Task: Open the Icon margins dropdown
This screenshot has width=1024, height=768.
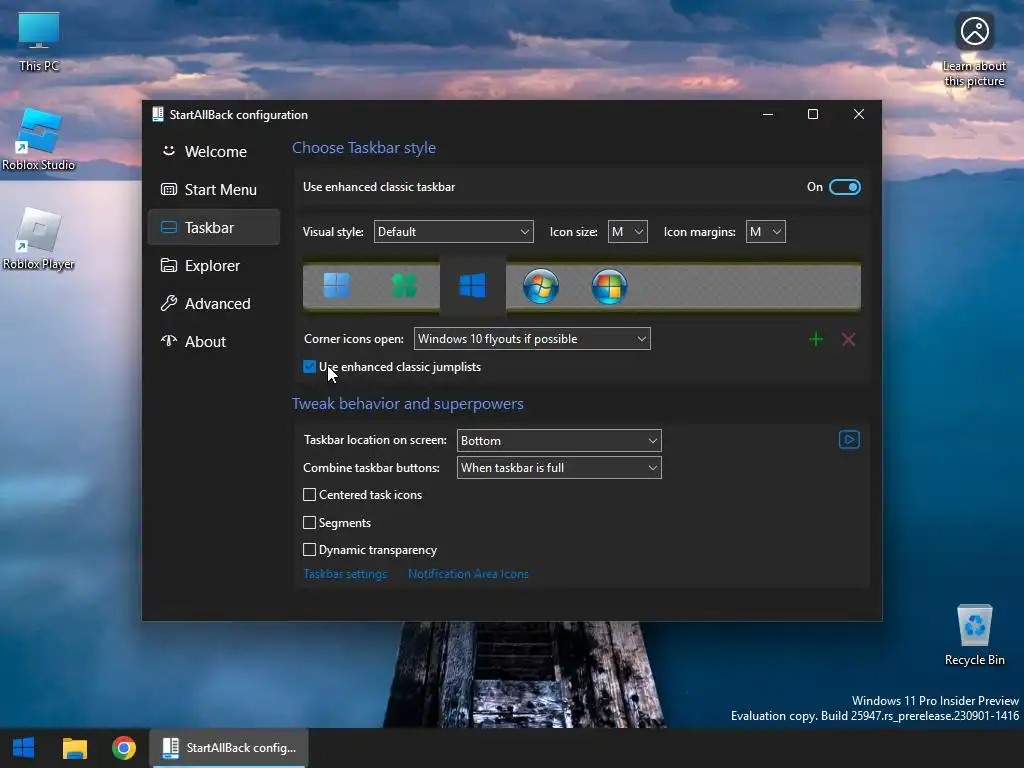Action: click(765, 232)
